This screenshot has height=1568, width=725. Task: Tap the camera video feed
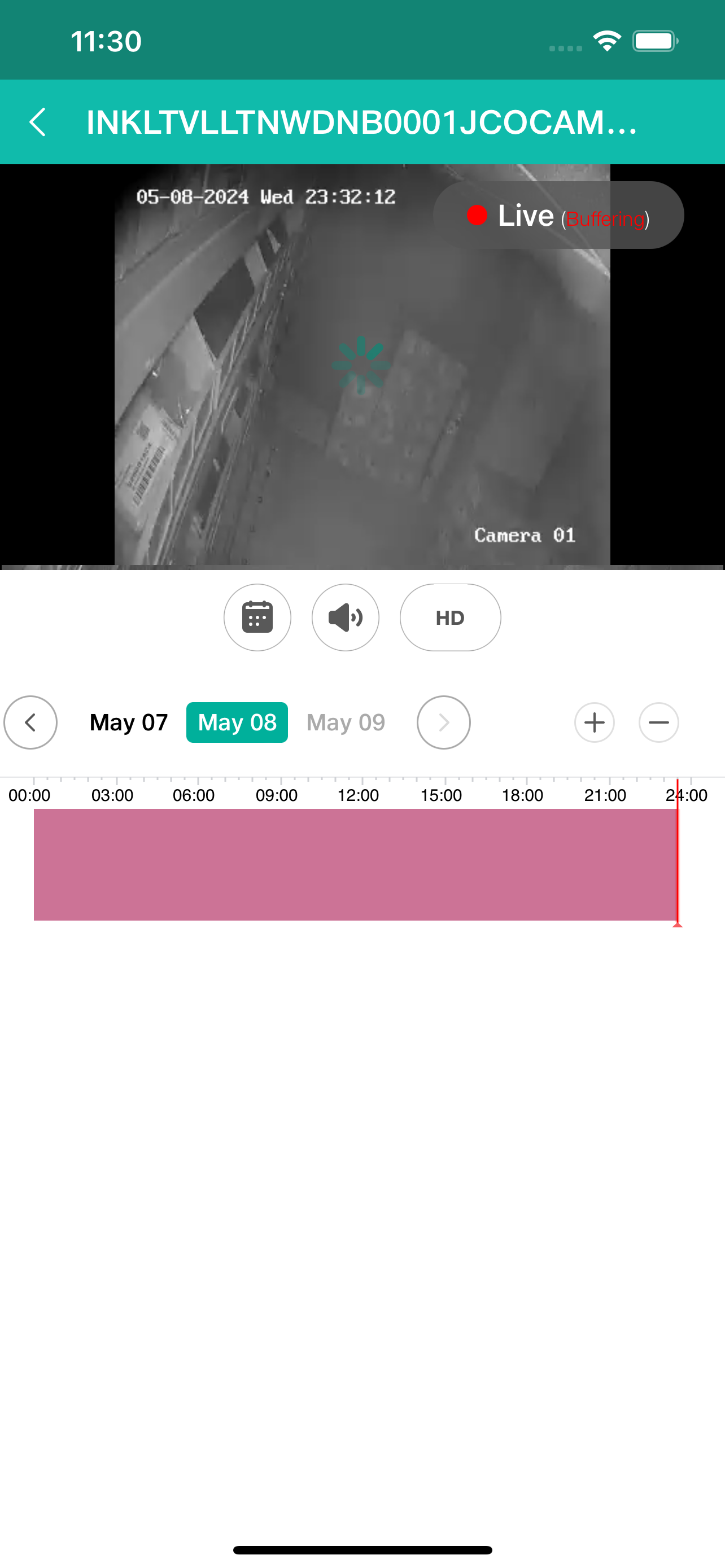click(362, 365)
